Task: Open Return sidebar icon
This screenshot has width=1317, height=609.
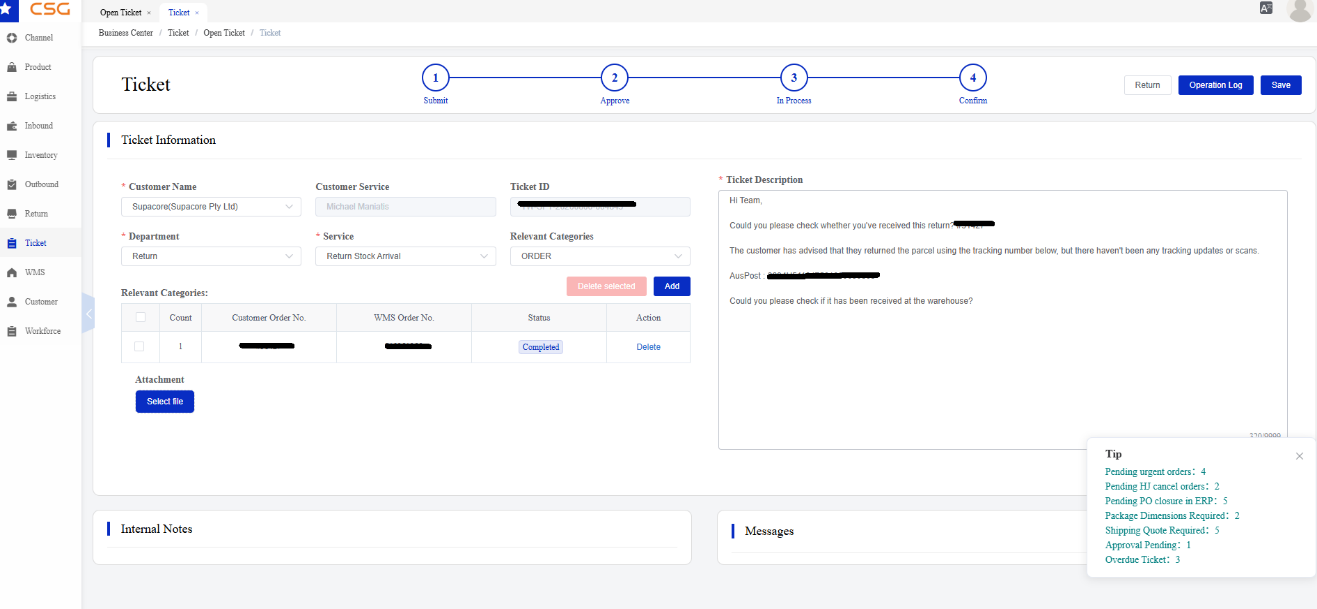Action: tap(12, 214)
